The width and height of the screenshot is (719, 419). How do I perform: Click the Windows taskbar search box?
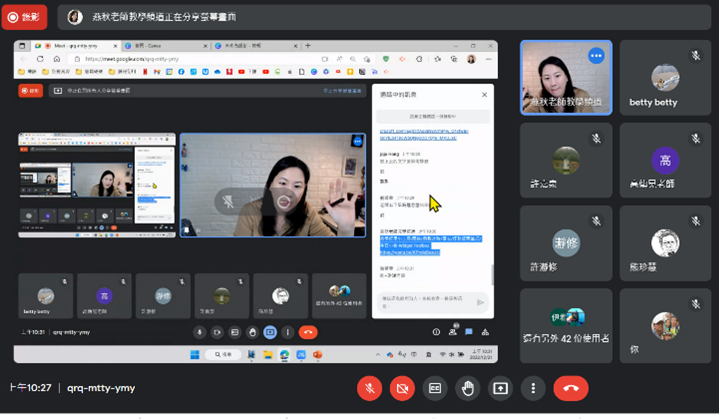point(223,354)
